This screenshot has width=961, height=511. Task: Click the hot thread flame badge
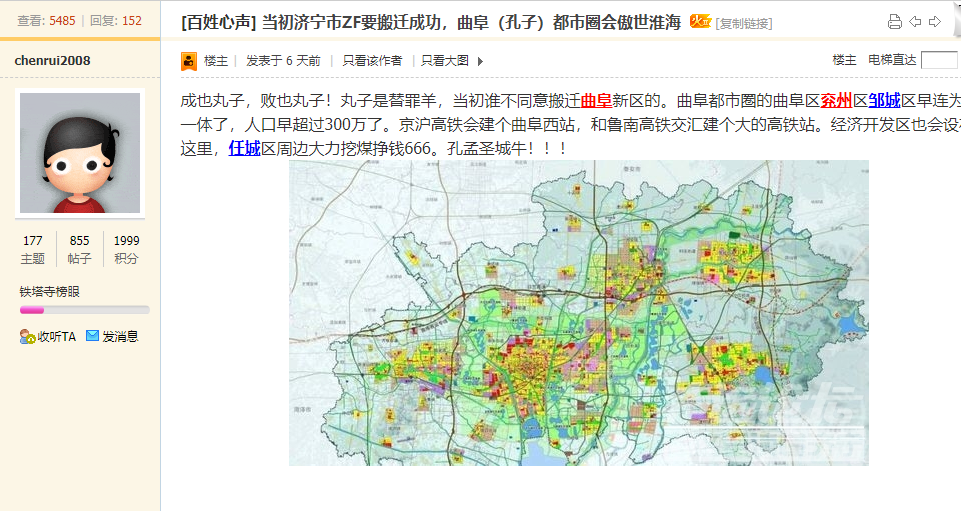click(700, 21)
